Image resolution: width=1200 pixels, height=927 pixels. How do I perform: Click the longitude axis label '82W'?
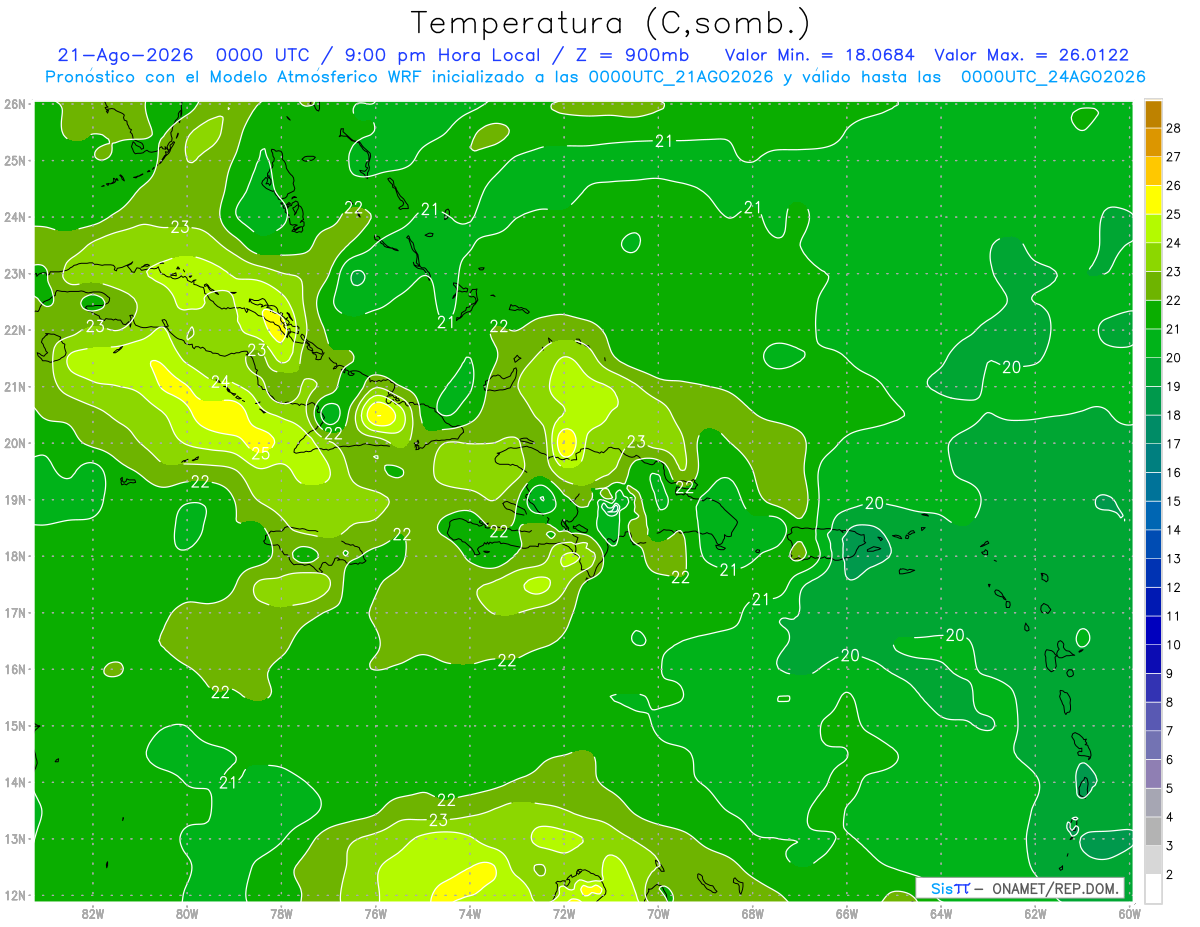click(x=93, y=913)
